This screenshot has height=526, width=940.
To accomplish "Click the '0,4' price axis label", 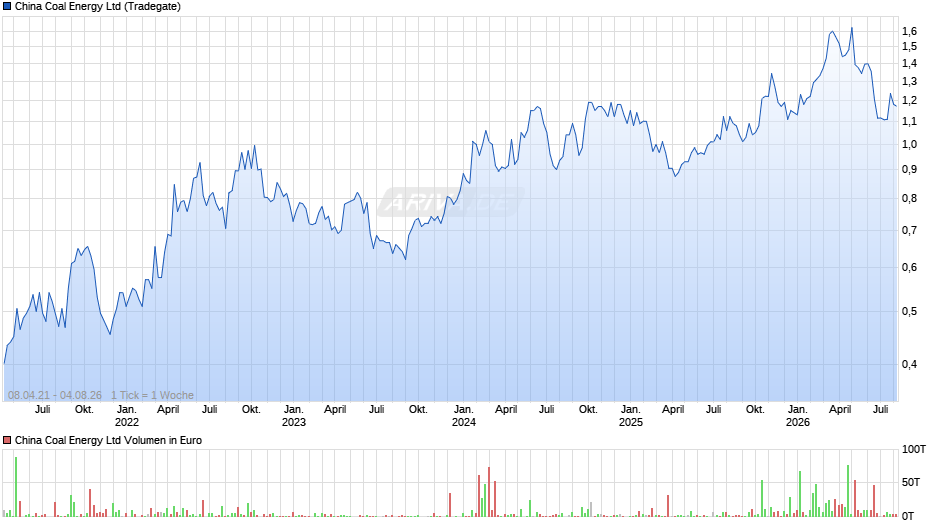I will click(909, 365).
